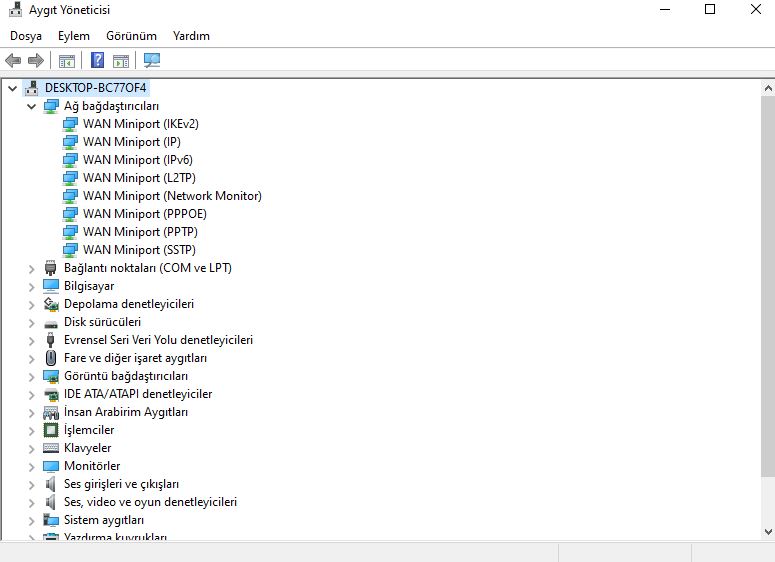The image size is (775, 562).
Task: Click the İnsan Arabirim Aygıtları icon
Action: coord(51,412)
